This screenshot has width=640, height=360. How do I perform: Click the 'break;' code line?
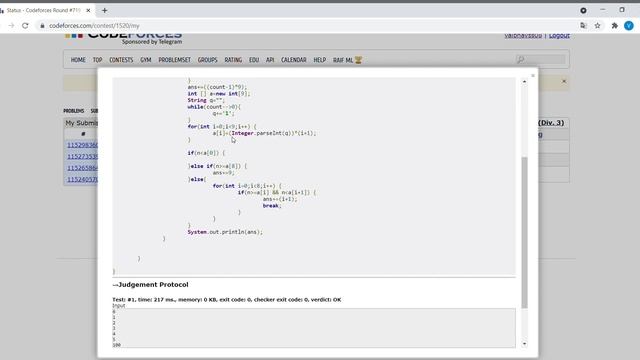point(272,206)
